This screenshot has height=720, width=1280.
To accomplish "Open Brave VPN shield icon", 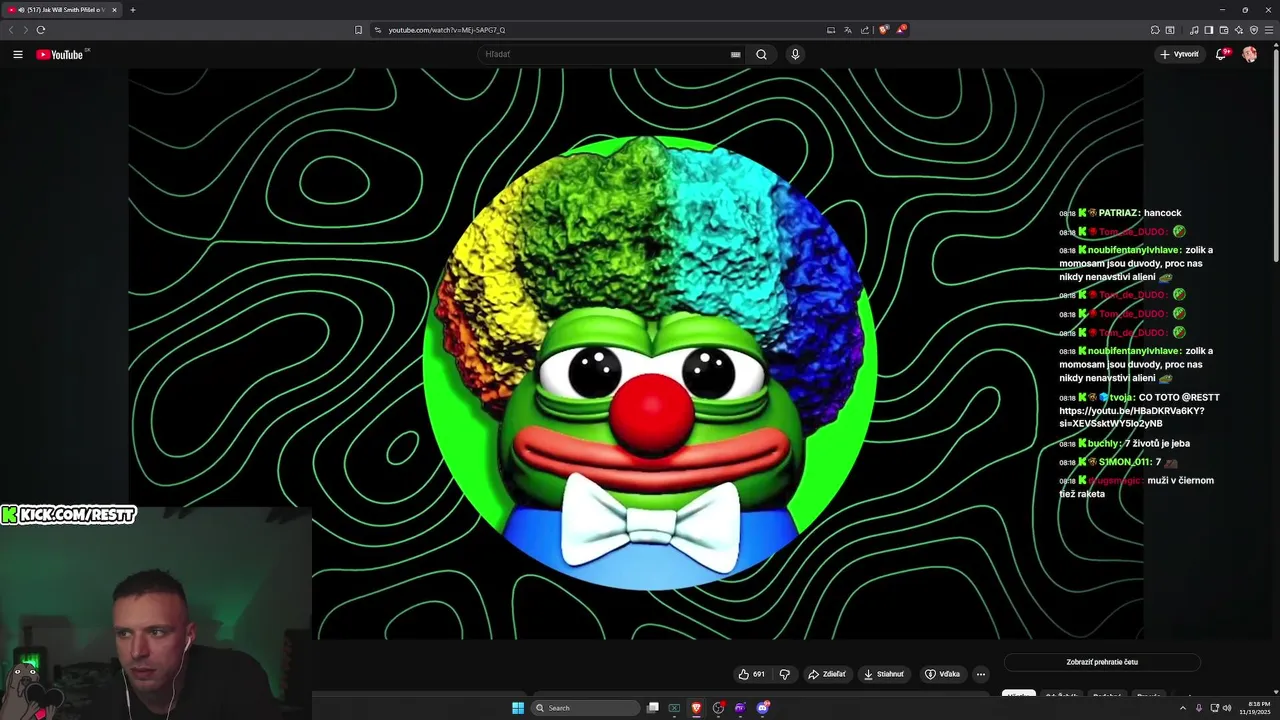I will [1254, 30].
